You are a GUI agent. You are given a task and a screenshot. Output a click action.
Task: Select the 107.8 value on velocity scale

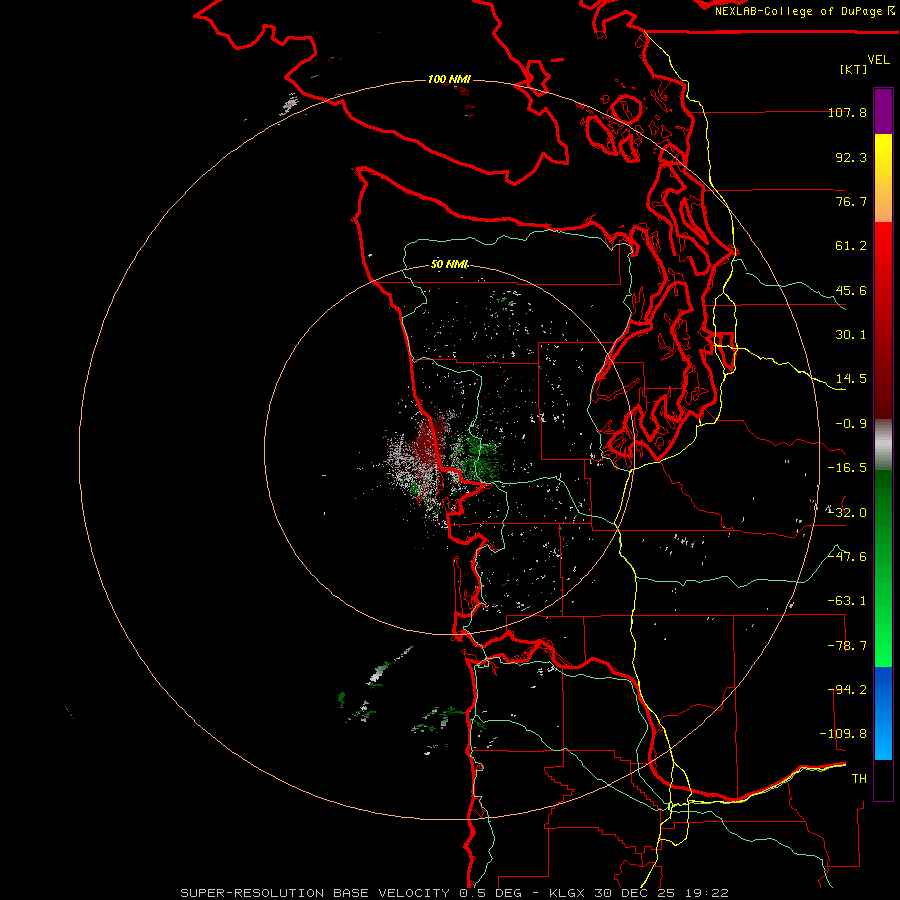click(x=847, y=112)
